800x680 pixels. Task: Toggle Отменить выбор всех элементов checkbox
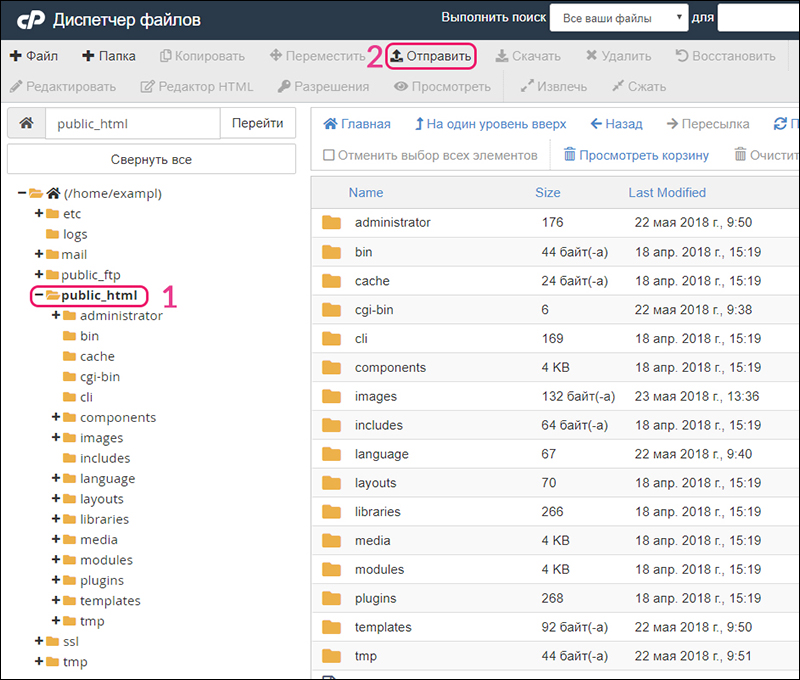(x=329, y=155)
